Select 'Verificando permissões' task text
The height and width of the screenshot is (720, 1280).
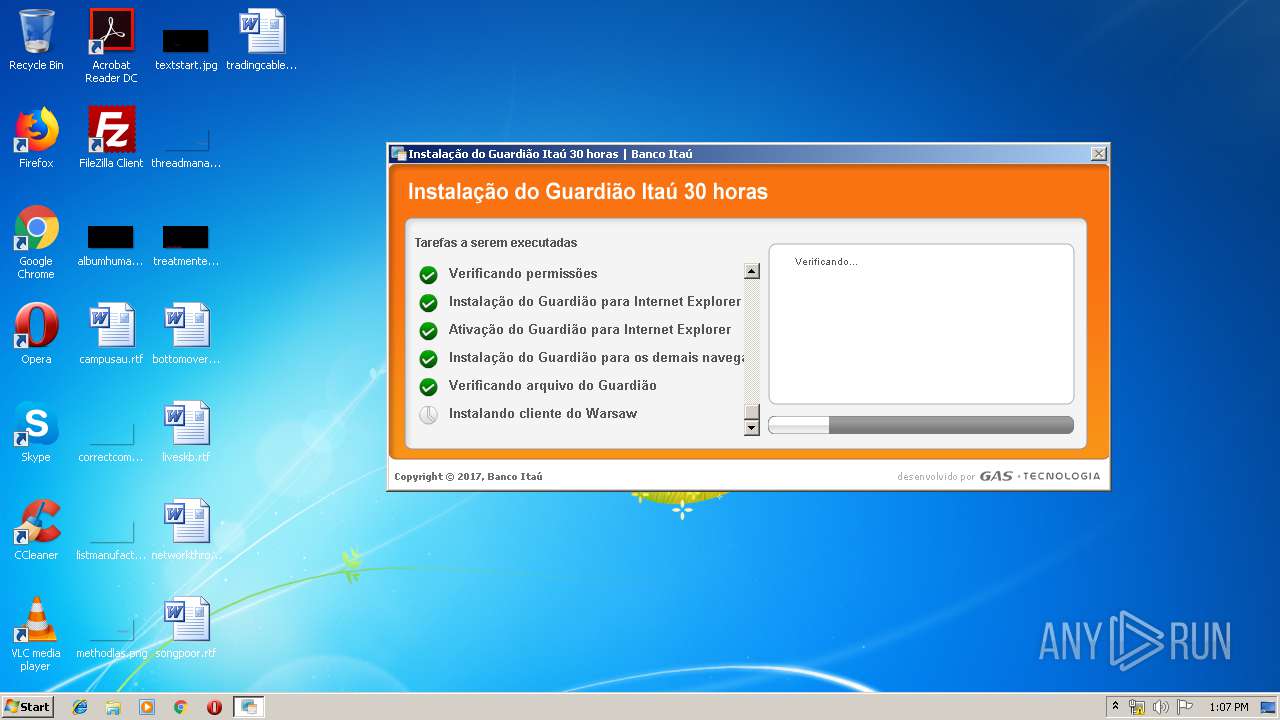point(523,273)
